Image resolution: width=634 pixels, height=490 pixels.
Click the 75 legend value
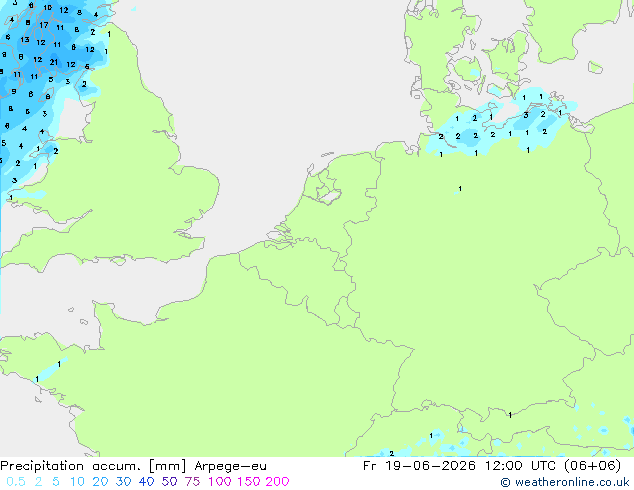[x=192, y=482]
